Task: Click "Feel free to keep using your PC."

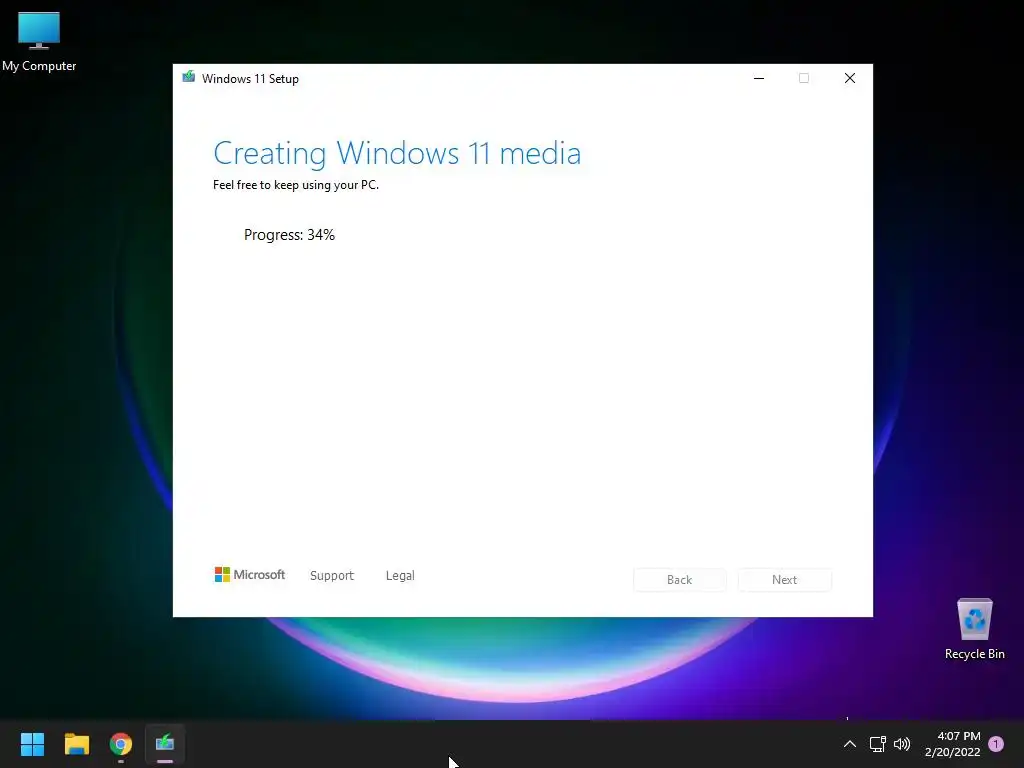Action: click(x=296, y=185)
